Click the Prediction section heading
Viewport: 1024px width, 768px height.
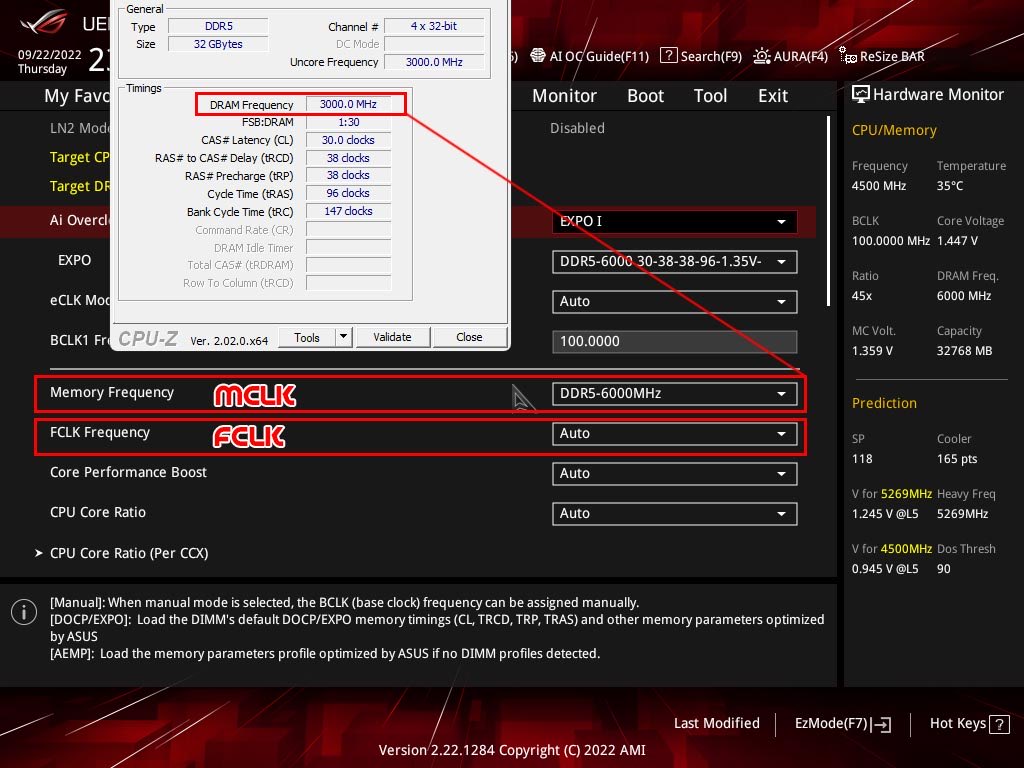click(x=884, y=403)
